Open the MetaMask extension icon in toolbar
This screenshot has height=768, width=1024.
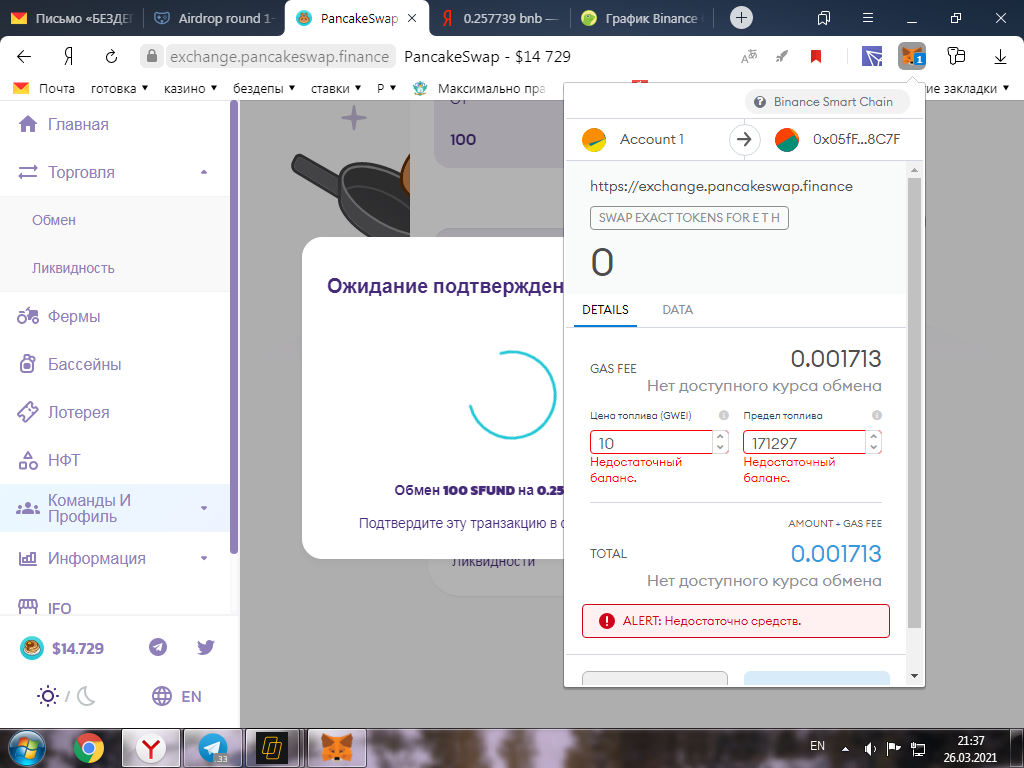tap(912, 57)
